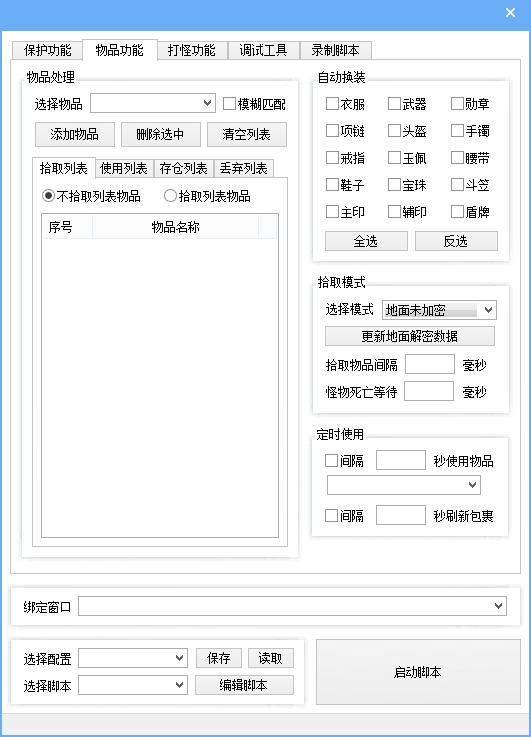This screenshot has height=737, width=531.
Task: Tick the 衣服 checkbox
Action: point(332,103)
